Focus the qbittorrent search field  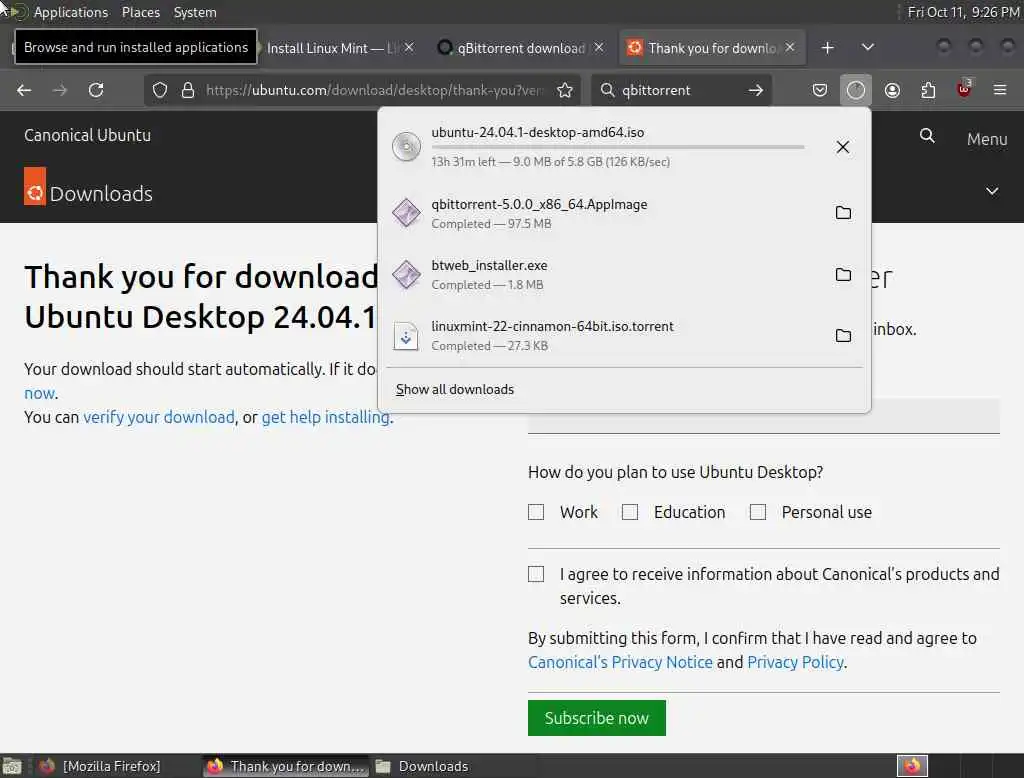[681, 90]
